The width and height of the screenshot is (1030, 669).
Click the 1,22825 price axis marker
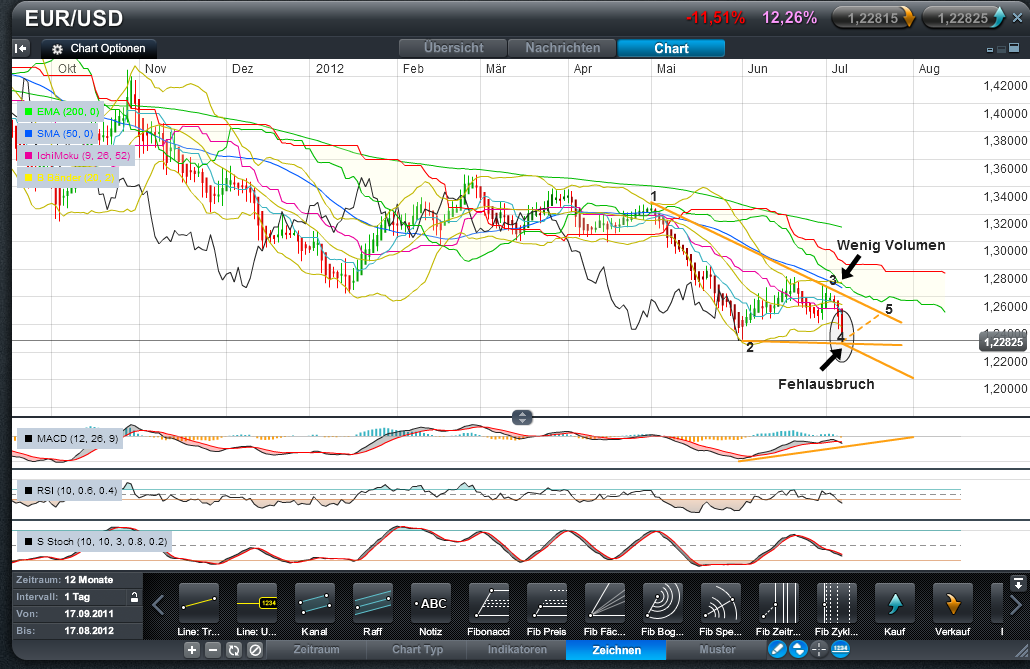1002,342
